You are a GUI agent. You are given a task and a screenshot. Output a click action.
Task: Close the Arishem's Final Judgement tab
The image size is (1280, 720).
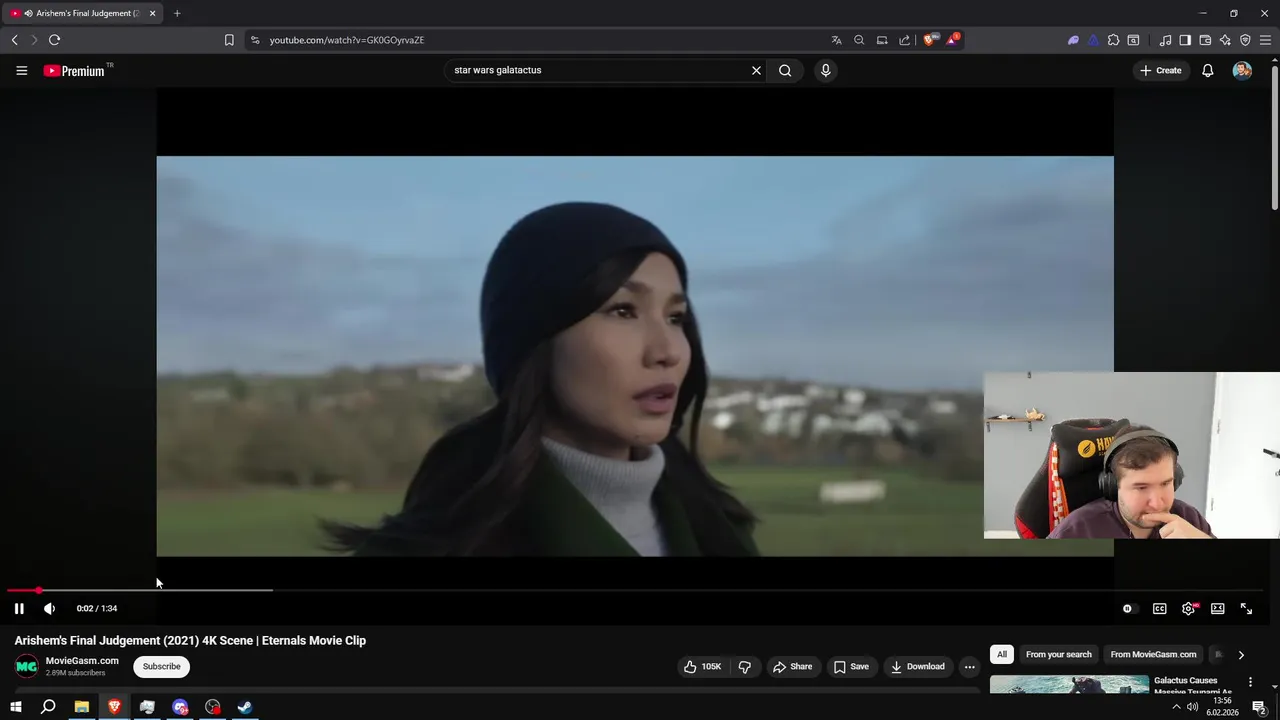152,13
